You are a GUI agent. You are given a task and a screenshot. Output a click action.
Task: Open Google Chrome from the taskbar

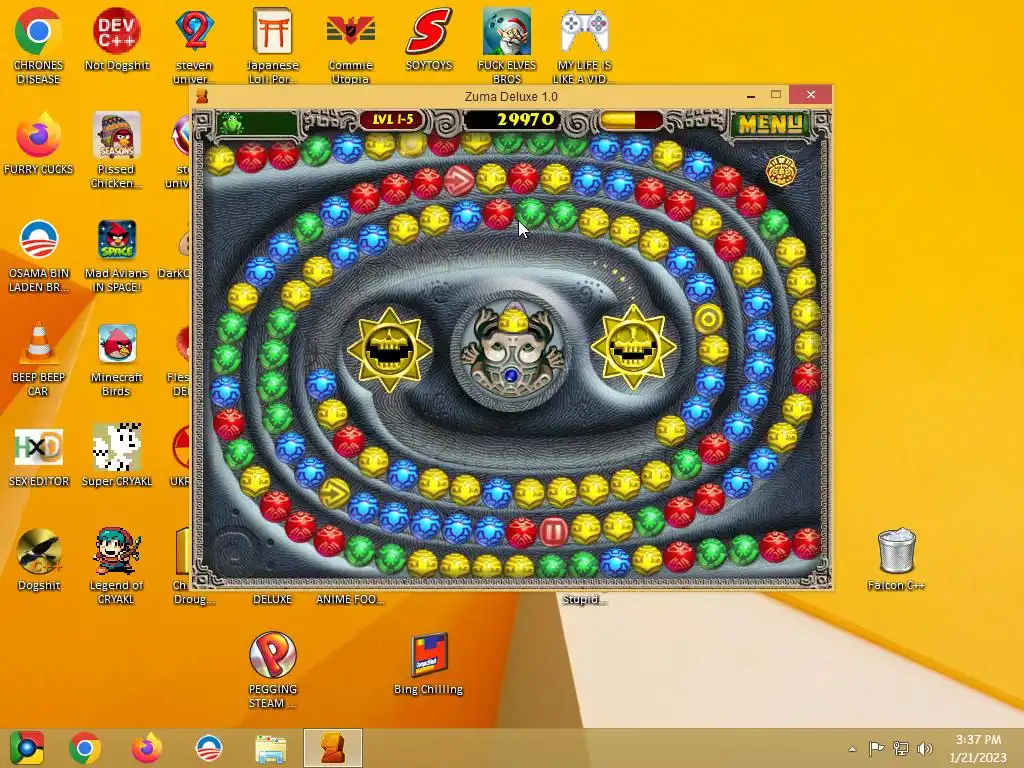[85, 748]
